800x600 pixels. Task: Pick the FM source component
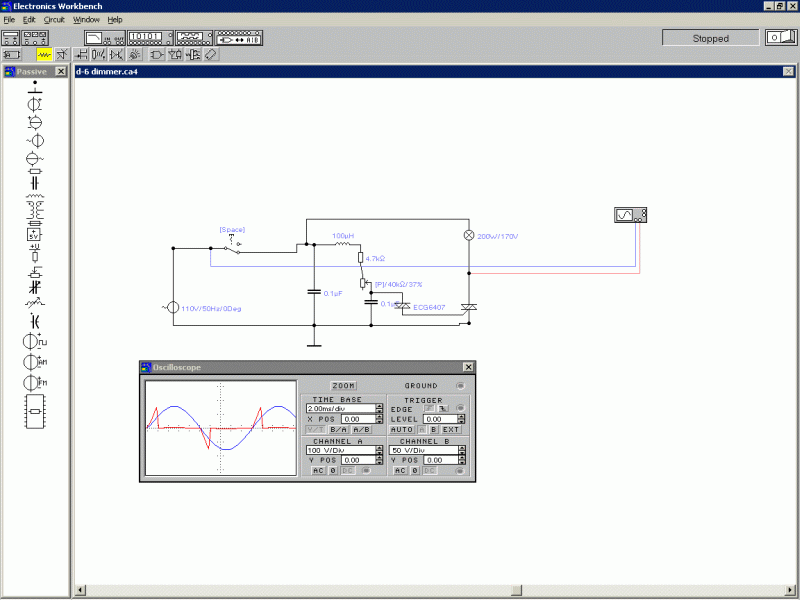click(35, 382)
